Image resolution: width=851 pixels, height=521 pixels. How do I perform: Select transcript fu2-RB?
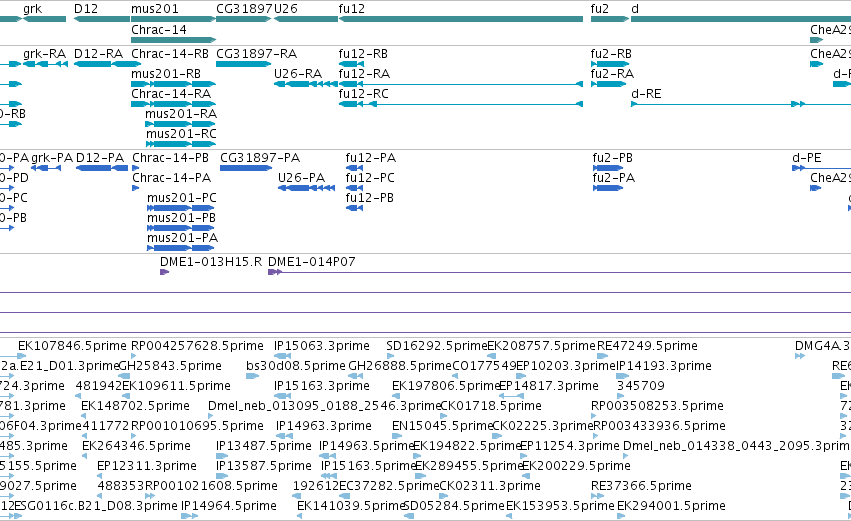click(x=611, y=54)
